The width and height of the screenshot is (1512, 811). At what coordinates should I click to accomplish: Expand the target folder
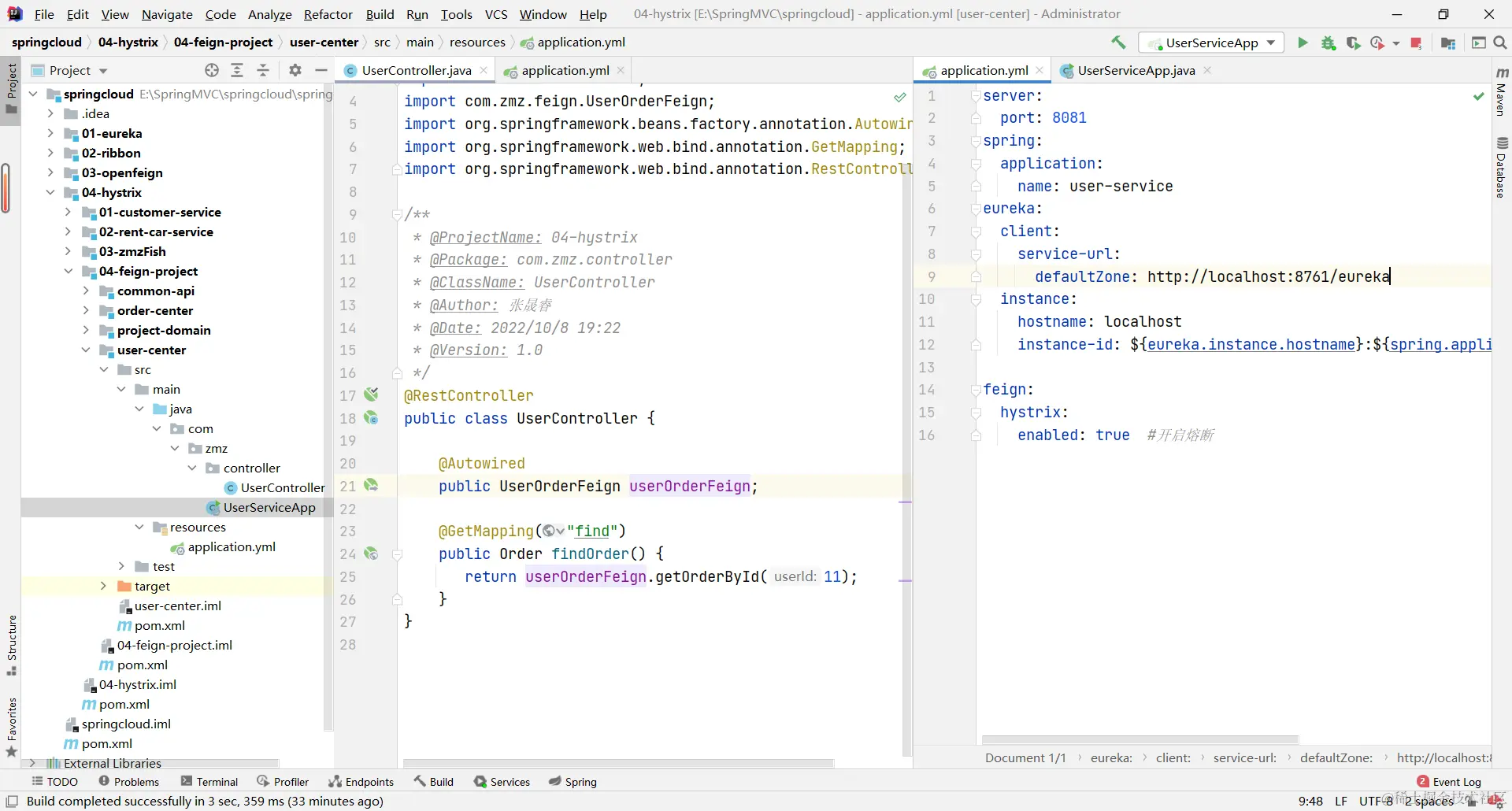coord(103,586)
